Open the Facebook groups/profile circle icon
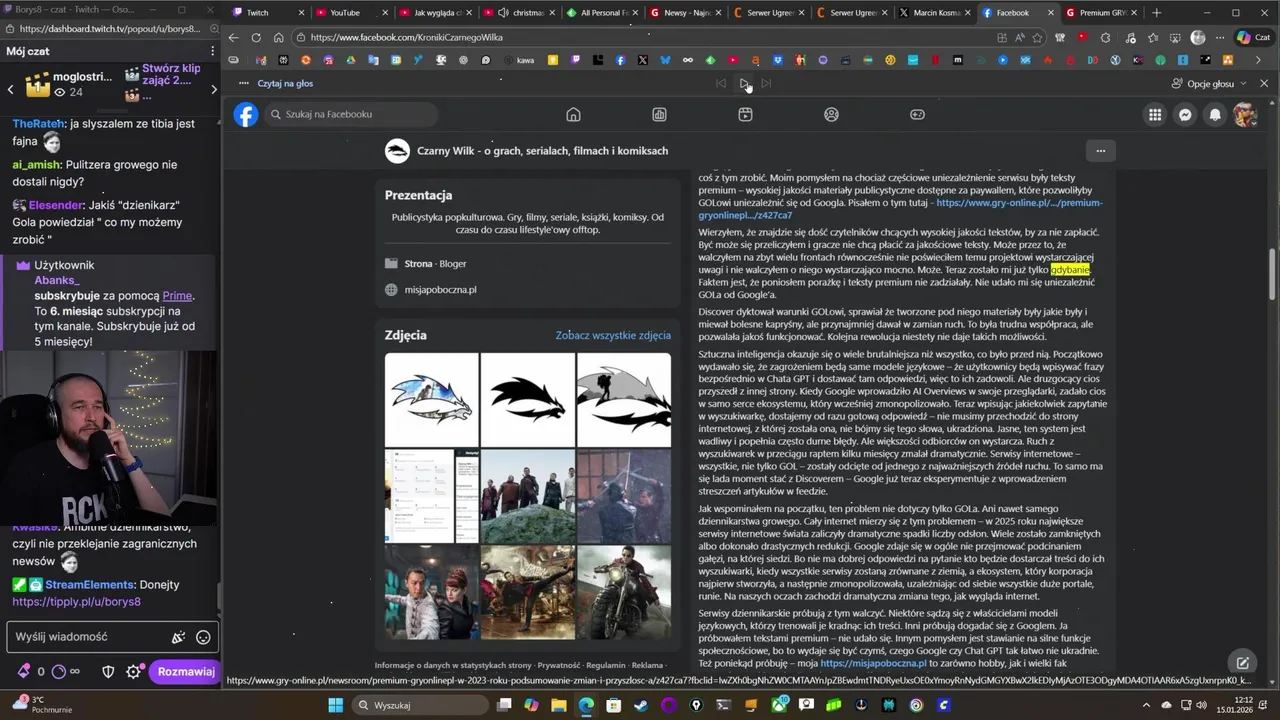 pos(831,114)
